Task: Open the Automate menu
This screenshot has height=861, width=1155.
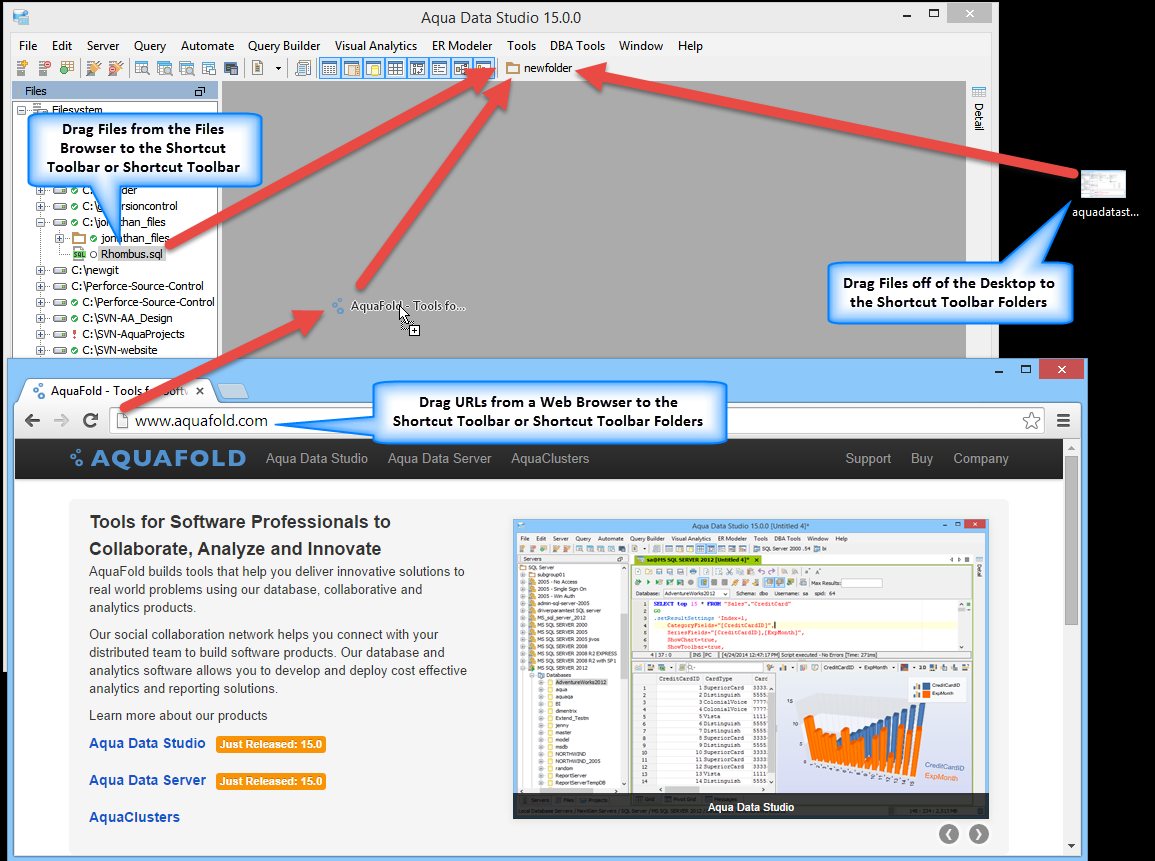Action: (207, 46)
